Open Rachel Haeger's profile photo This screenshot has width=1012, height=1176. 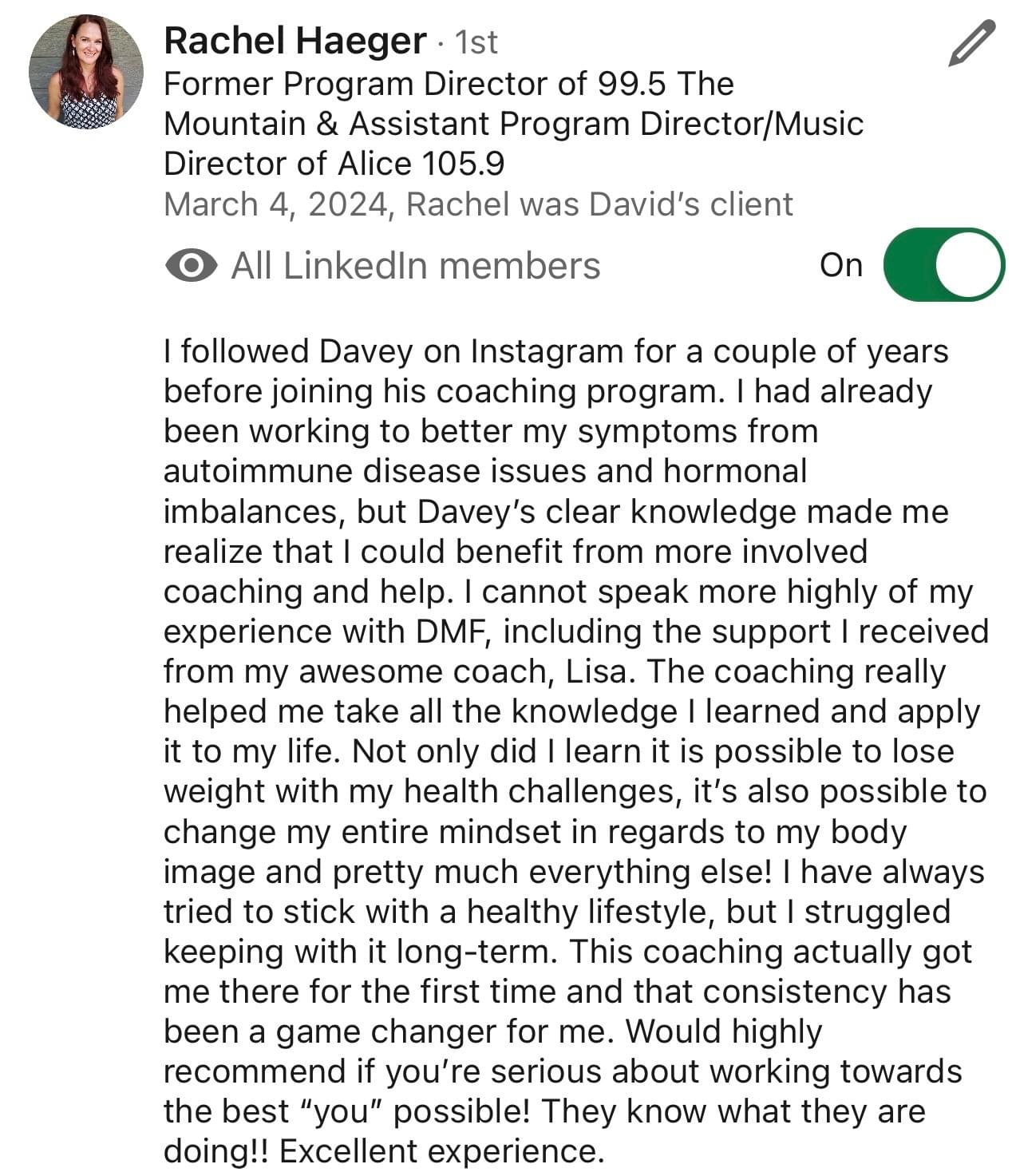pyautogui.click(x=86, y=72)
